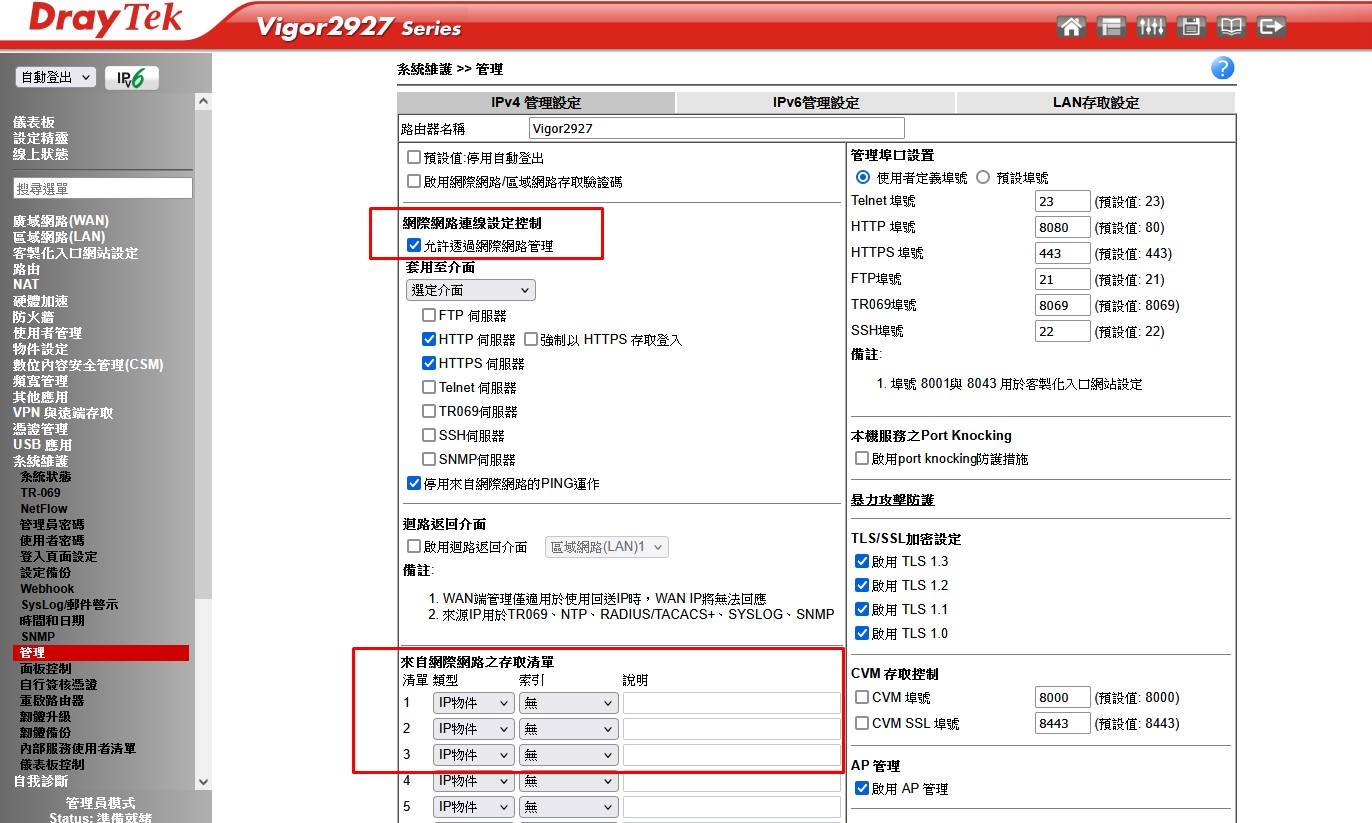This screenshot has height=823, width=1372.
Task: Click the logout arrow icon
Action: click(x=1271, y=27)
